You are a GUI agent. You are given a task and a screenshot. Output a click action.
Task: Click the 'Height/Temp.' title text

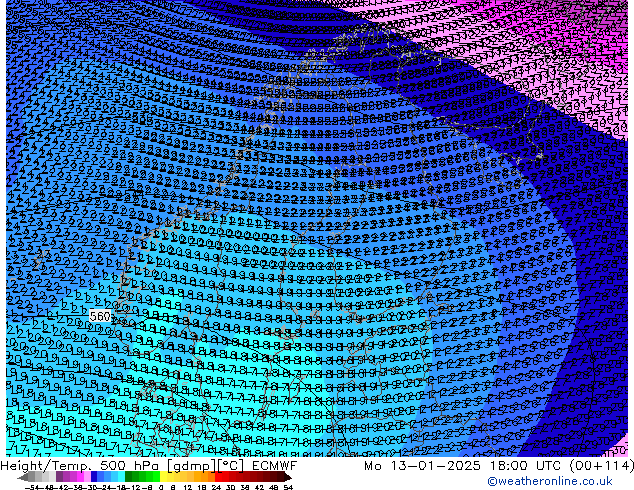point(48,466)
